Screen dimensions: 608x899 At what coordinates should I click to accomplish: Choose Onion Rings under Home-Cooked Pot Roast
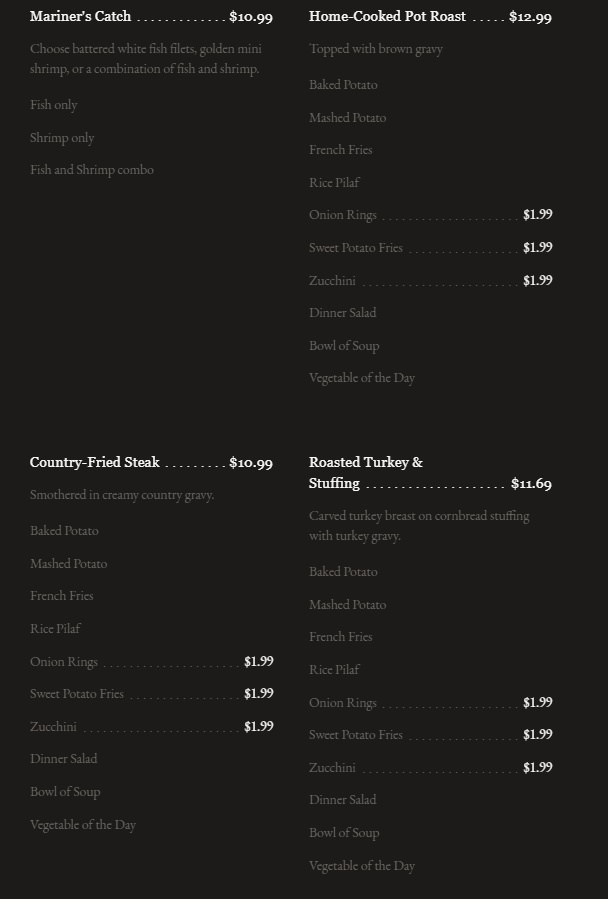343,215
